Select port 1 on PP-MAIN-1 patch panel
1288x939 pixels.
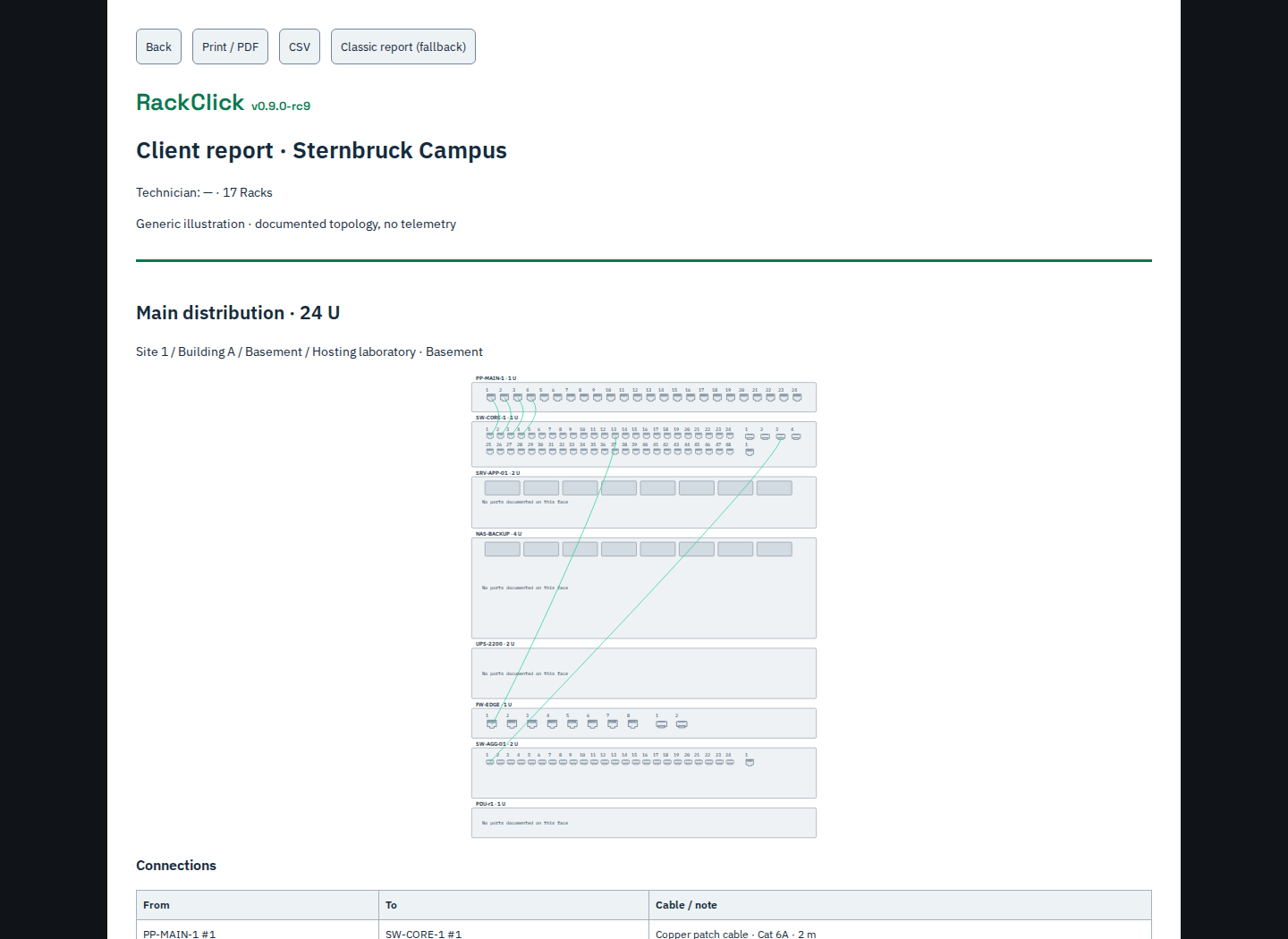click(490, 398)
